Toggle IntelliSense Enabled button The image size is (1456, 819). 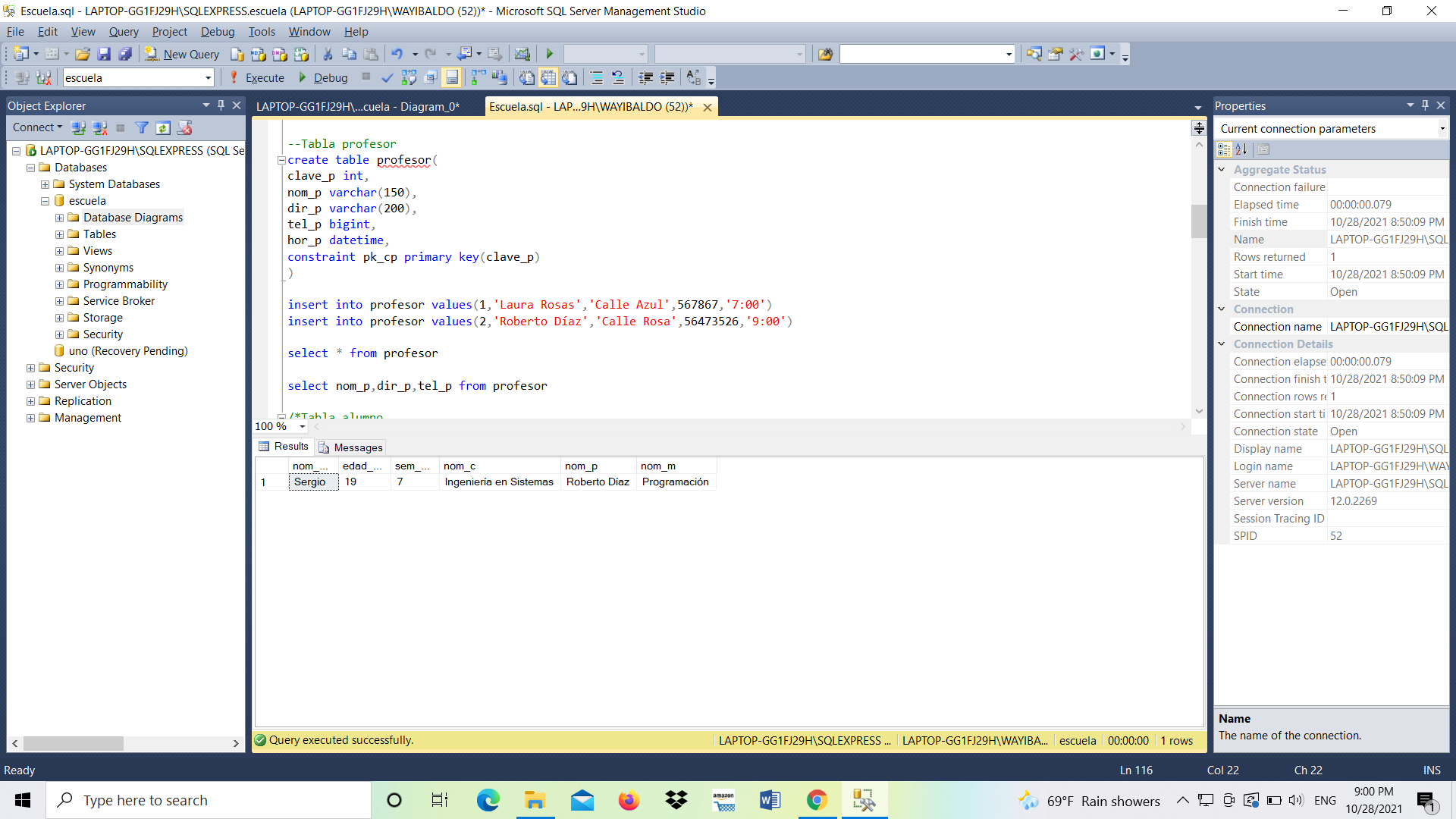coord(451,77)
